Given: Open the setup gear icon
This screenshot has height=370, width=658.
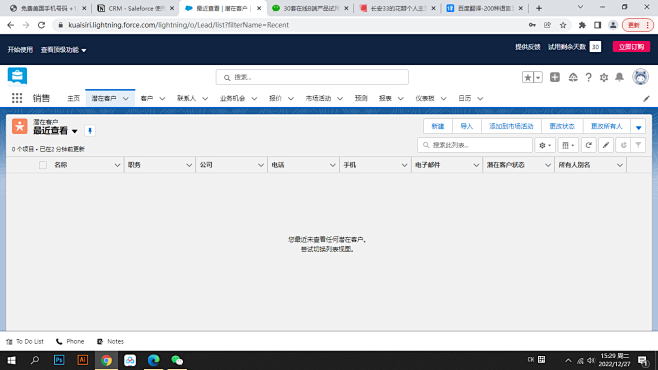Looking at the screenshot, I should (604, 77).
